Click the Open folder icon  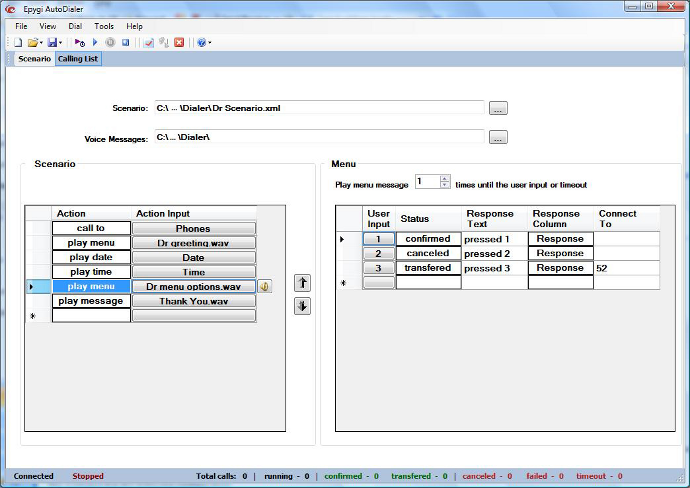[33, 43]
